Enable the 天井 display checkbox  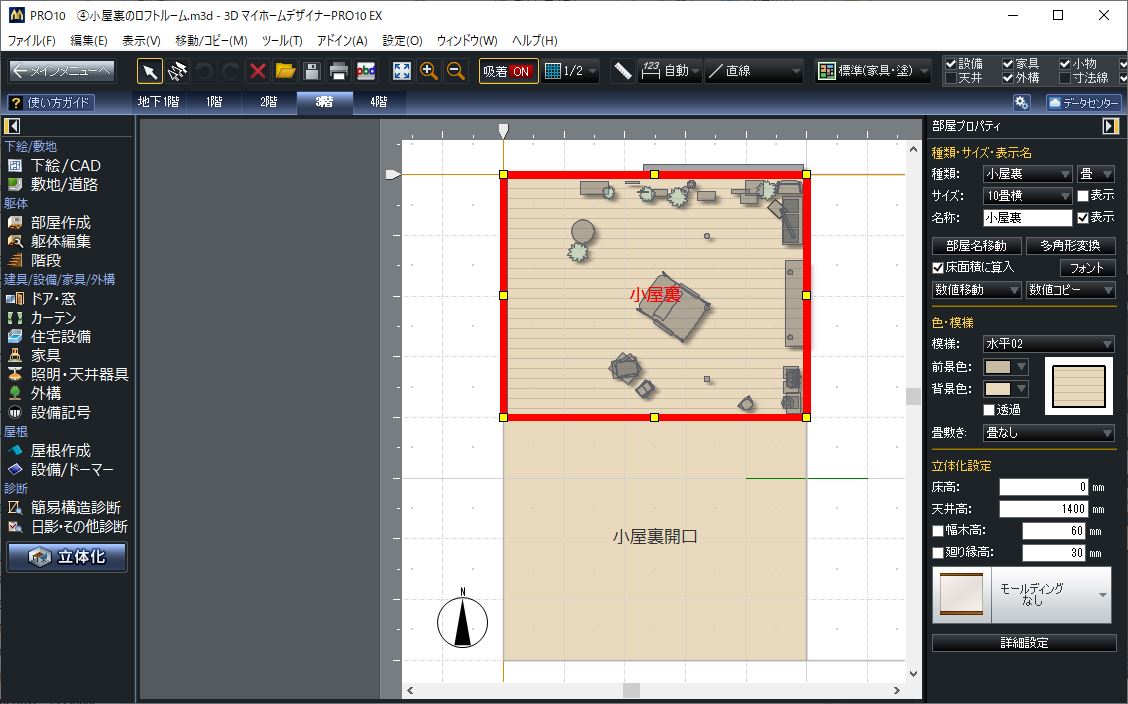[x=950, y=78]
